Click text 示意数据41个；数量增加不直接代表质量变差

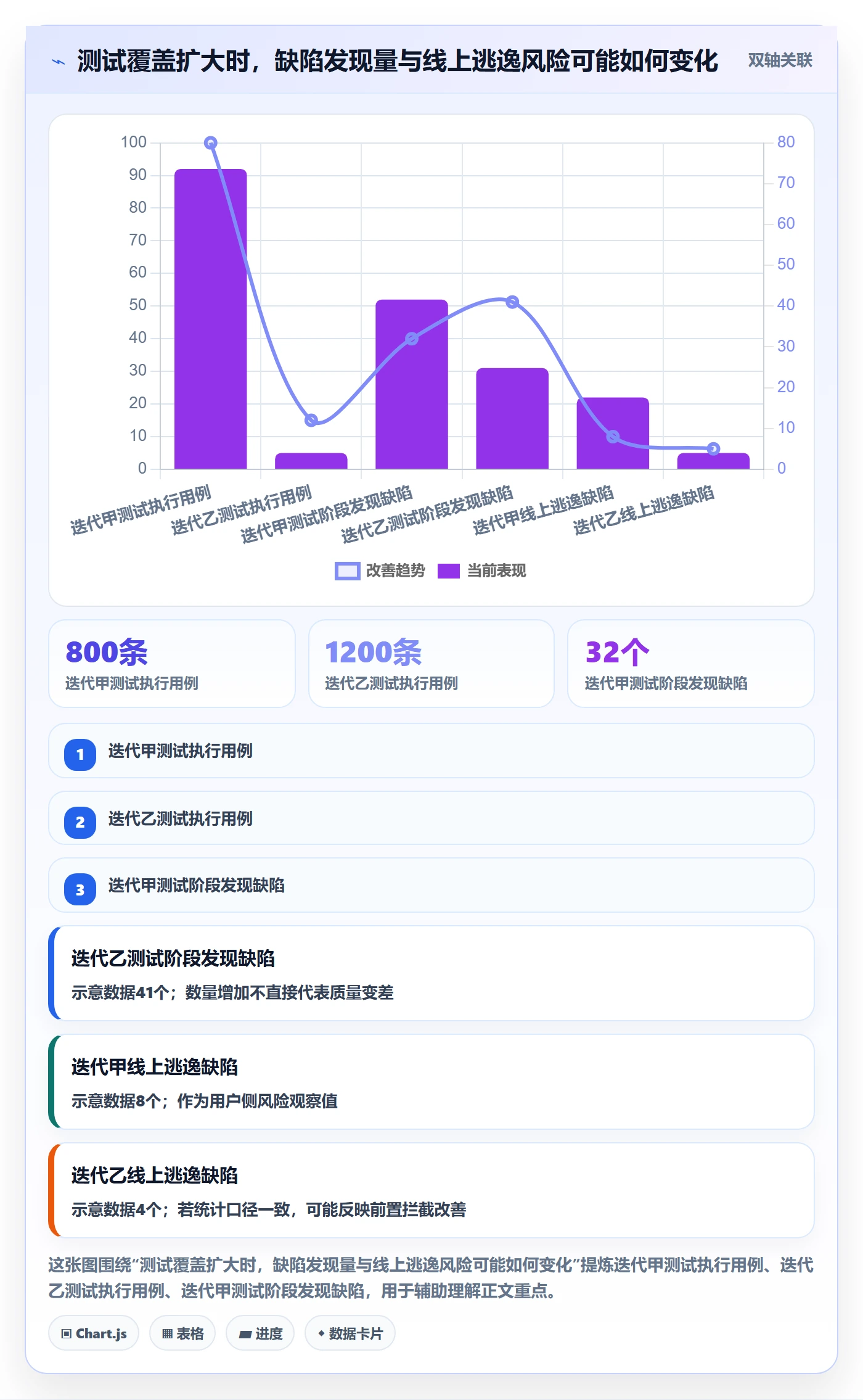232,992
